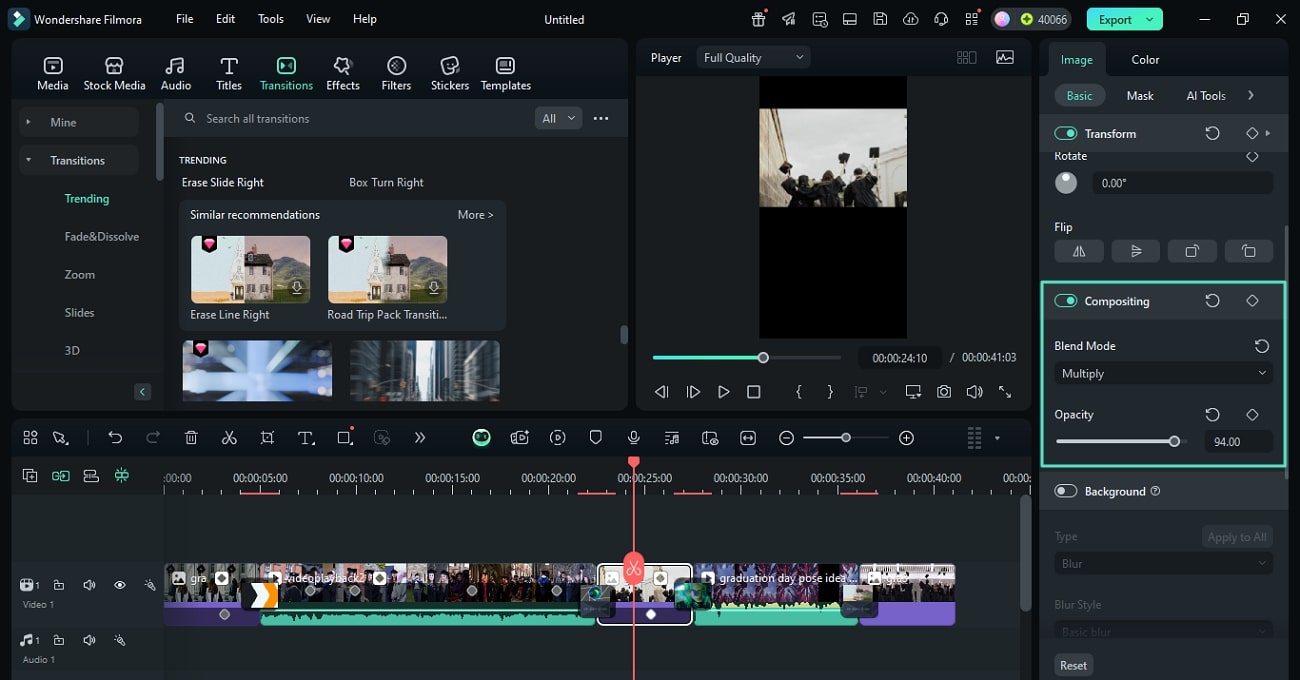Click the undo arrow in timeline toolbar
Image resolution: width=1300 pixels, height=680 pixels.
point(115,438)
